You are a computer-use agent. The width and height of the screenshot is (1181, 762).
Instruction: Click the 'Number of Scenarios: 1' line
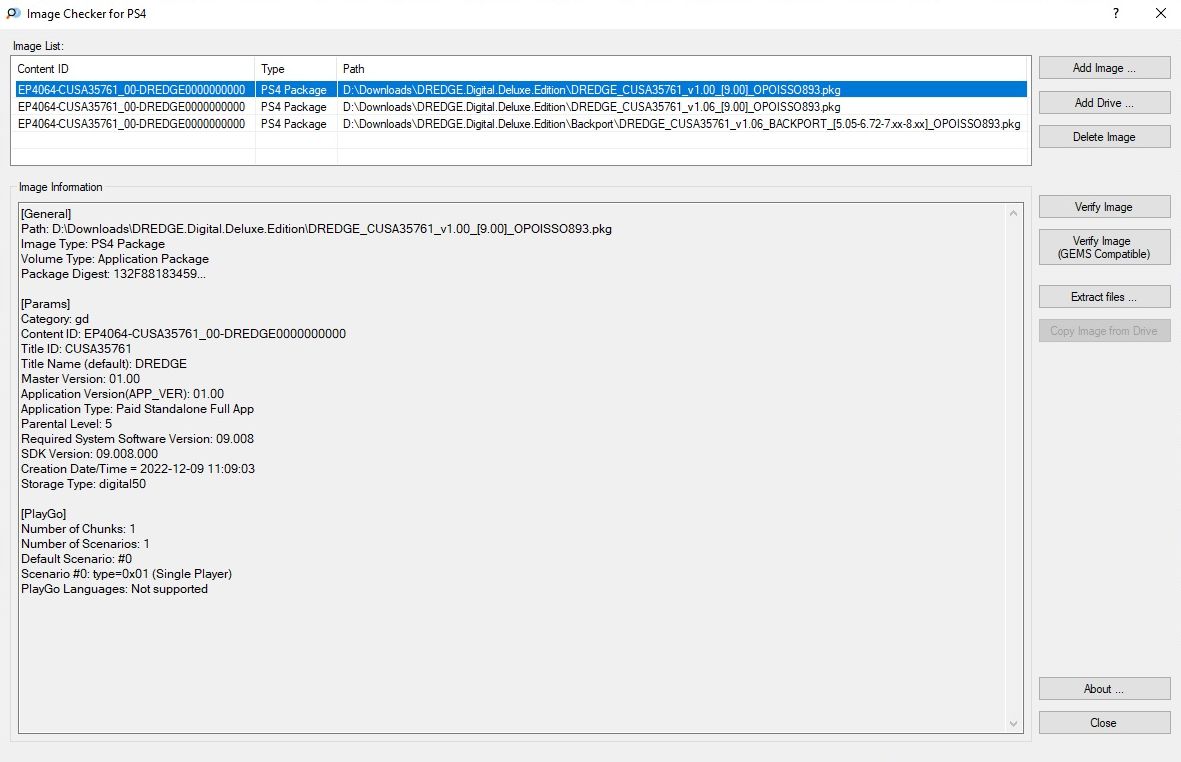[85, 544]
